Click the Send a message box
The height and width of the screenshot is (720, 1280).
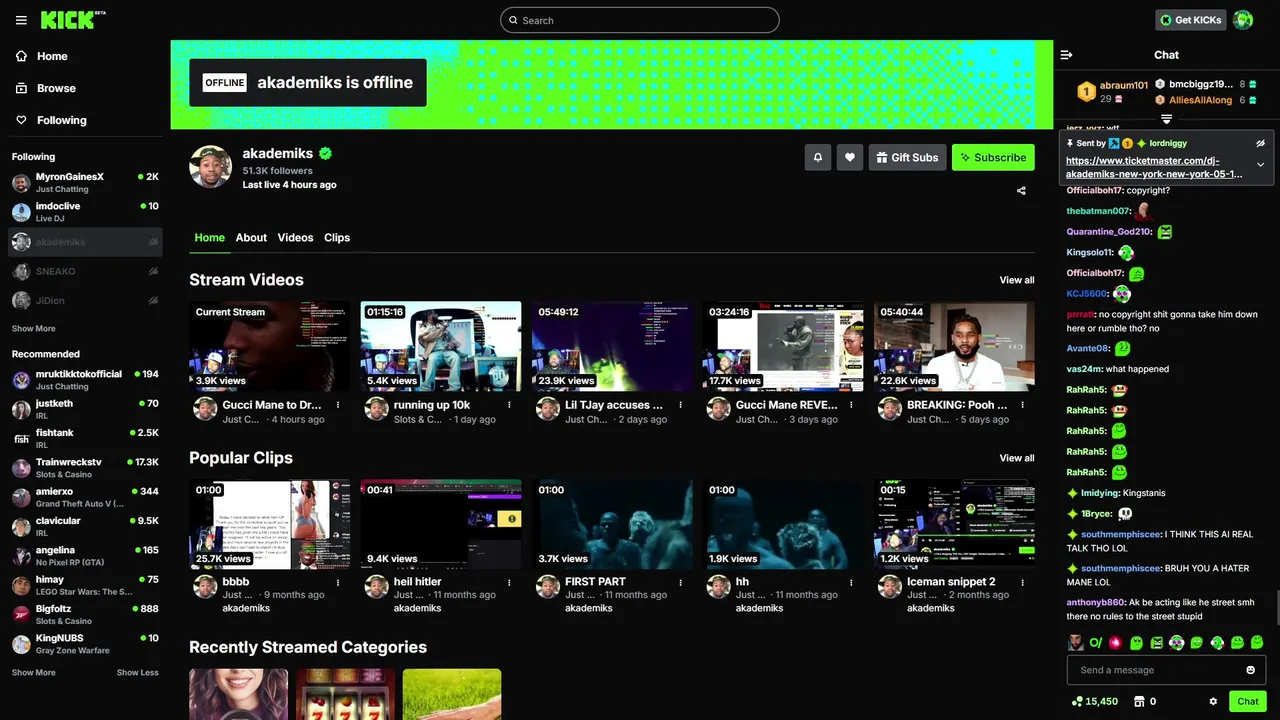(1166, 670)
